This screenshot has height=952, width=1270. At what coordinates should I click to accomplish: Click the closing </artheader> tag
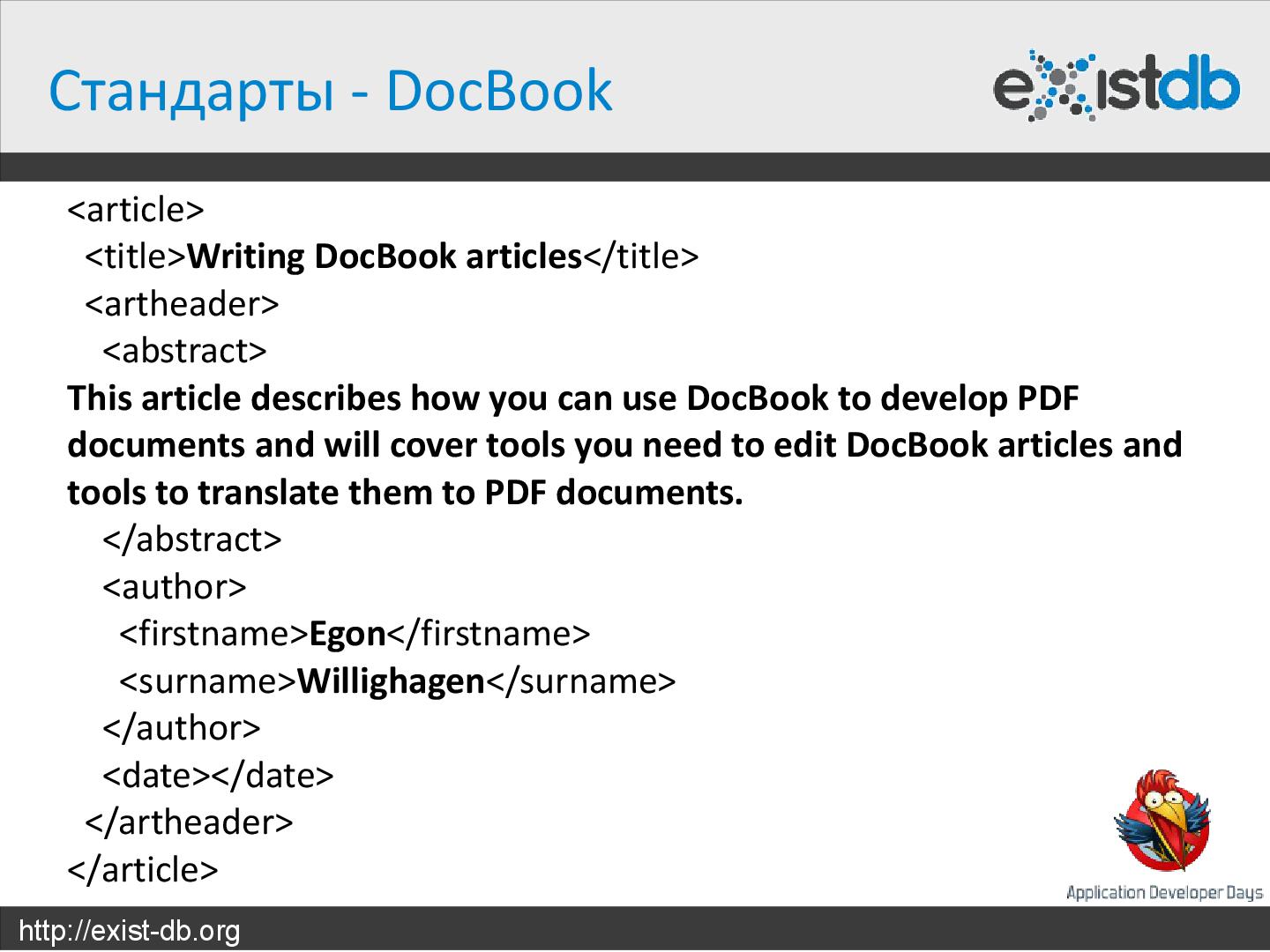tap(189, 822)
